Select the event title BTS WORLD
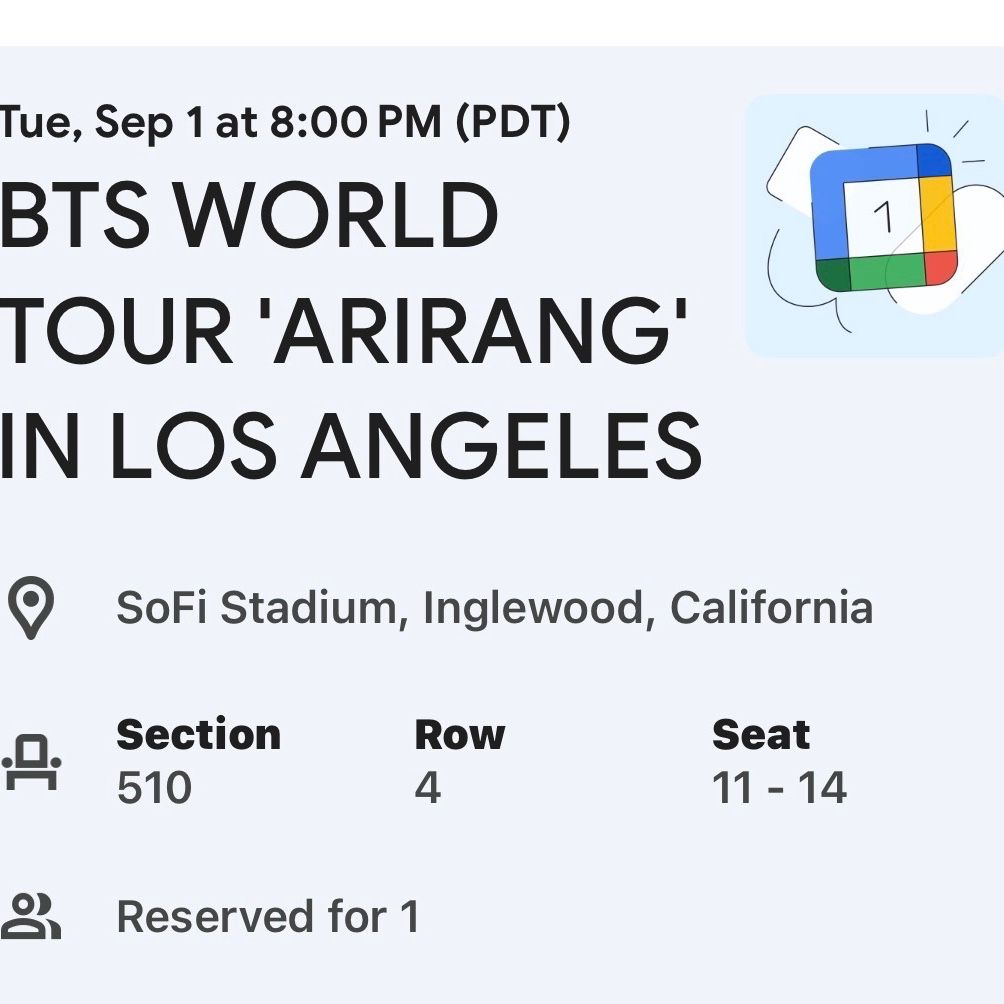1004x1004 pixels. tap(248, 215)
